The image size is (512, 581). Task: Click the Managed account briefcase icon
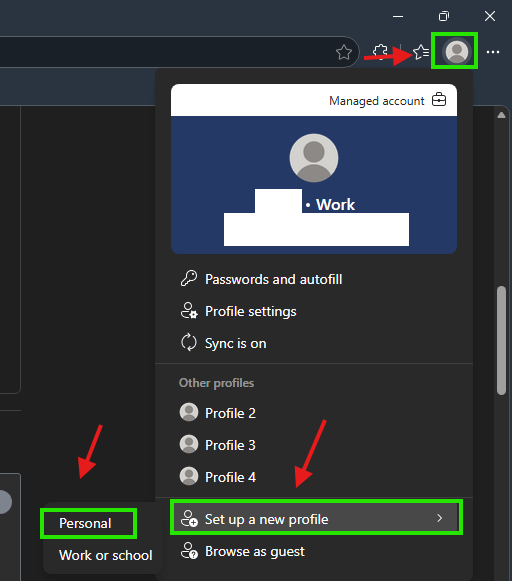click(439, 100)
